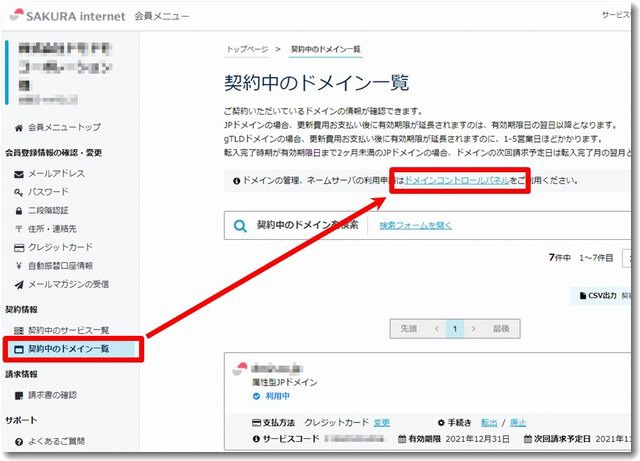The width and height of the screenshot is (640, 461).
Task: Go to pagination page 1
Action: click(x=456, y=328)
